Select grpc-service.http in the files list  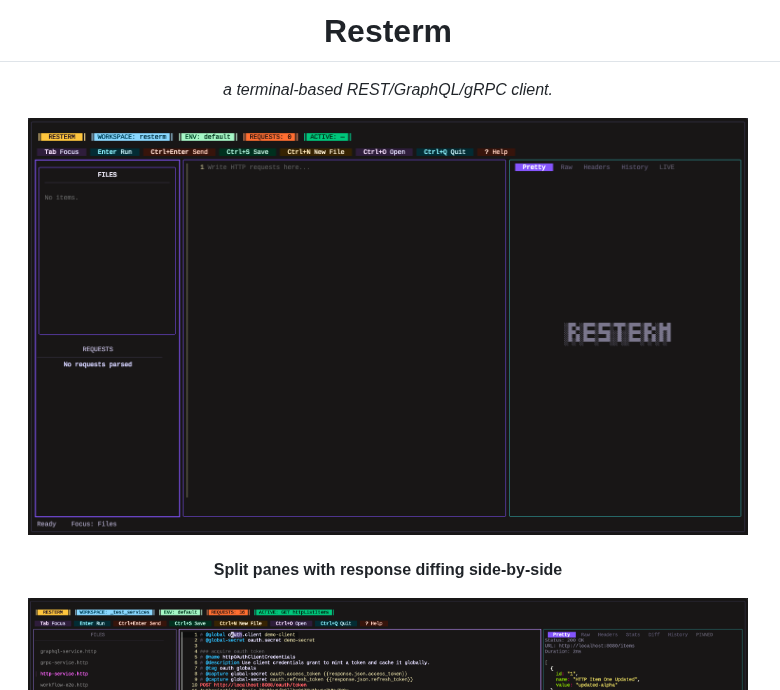coord(64,663)
